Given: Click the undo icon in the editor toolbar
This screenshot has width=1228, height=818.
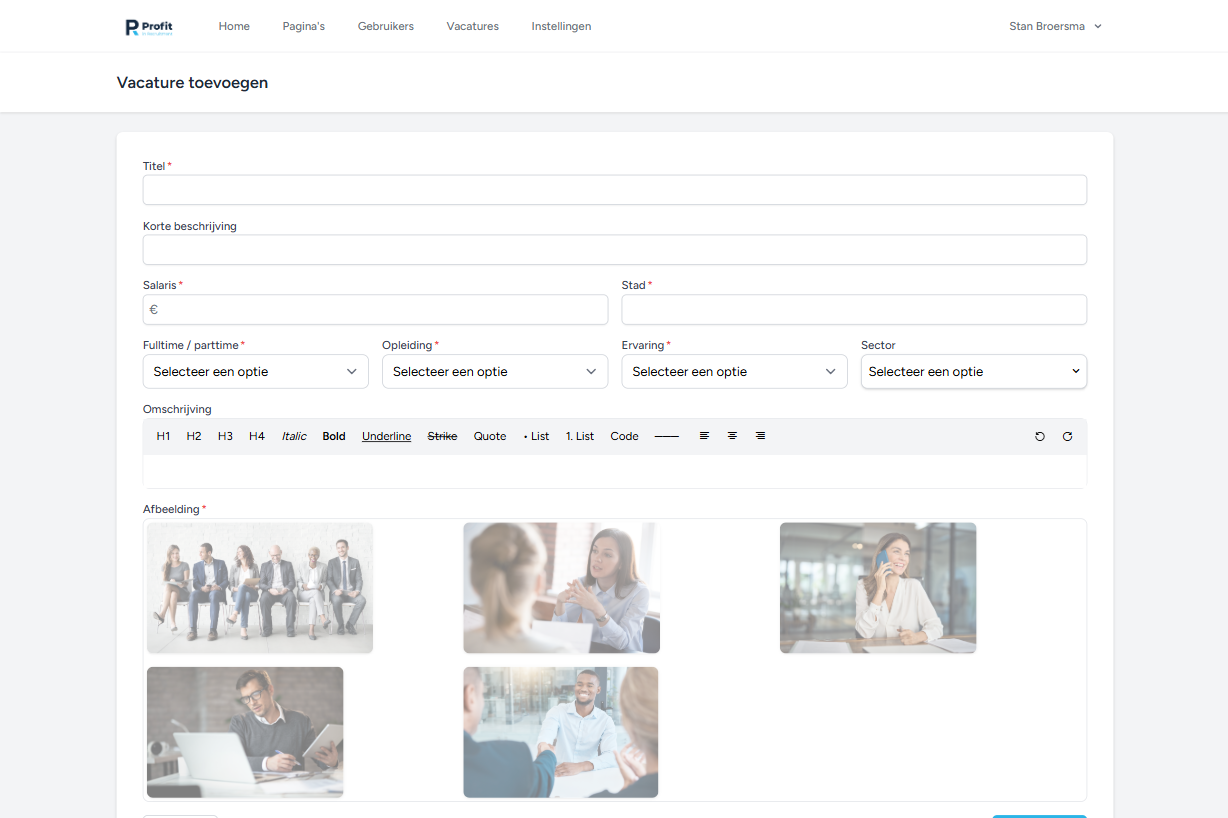Looking at the screenshot, I should pos(1040,437).
